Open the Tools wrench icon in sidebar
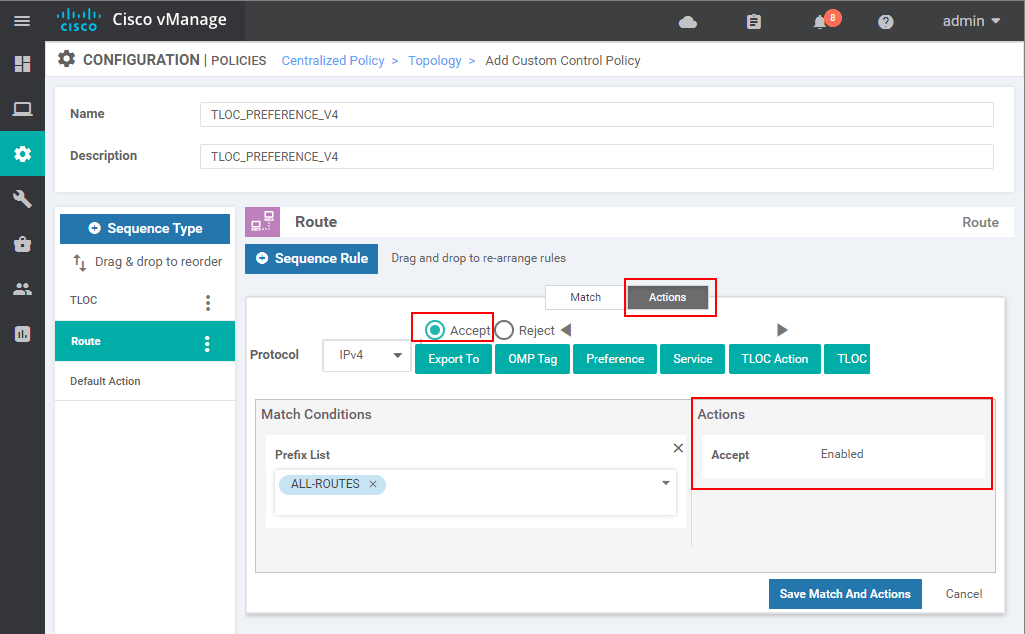 tap(22, 199)
